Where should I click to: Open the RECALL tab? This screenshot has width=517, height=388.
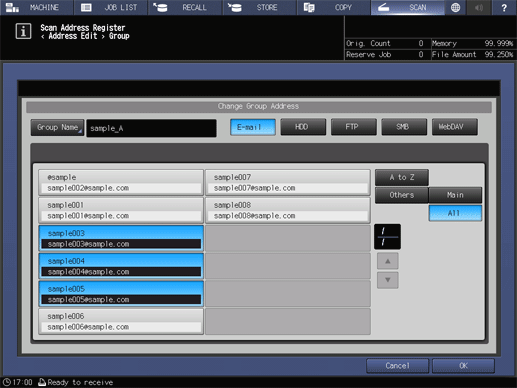(x=185, y=7)
